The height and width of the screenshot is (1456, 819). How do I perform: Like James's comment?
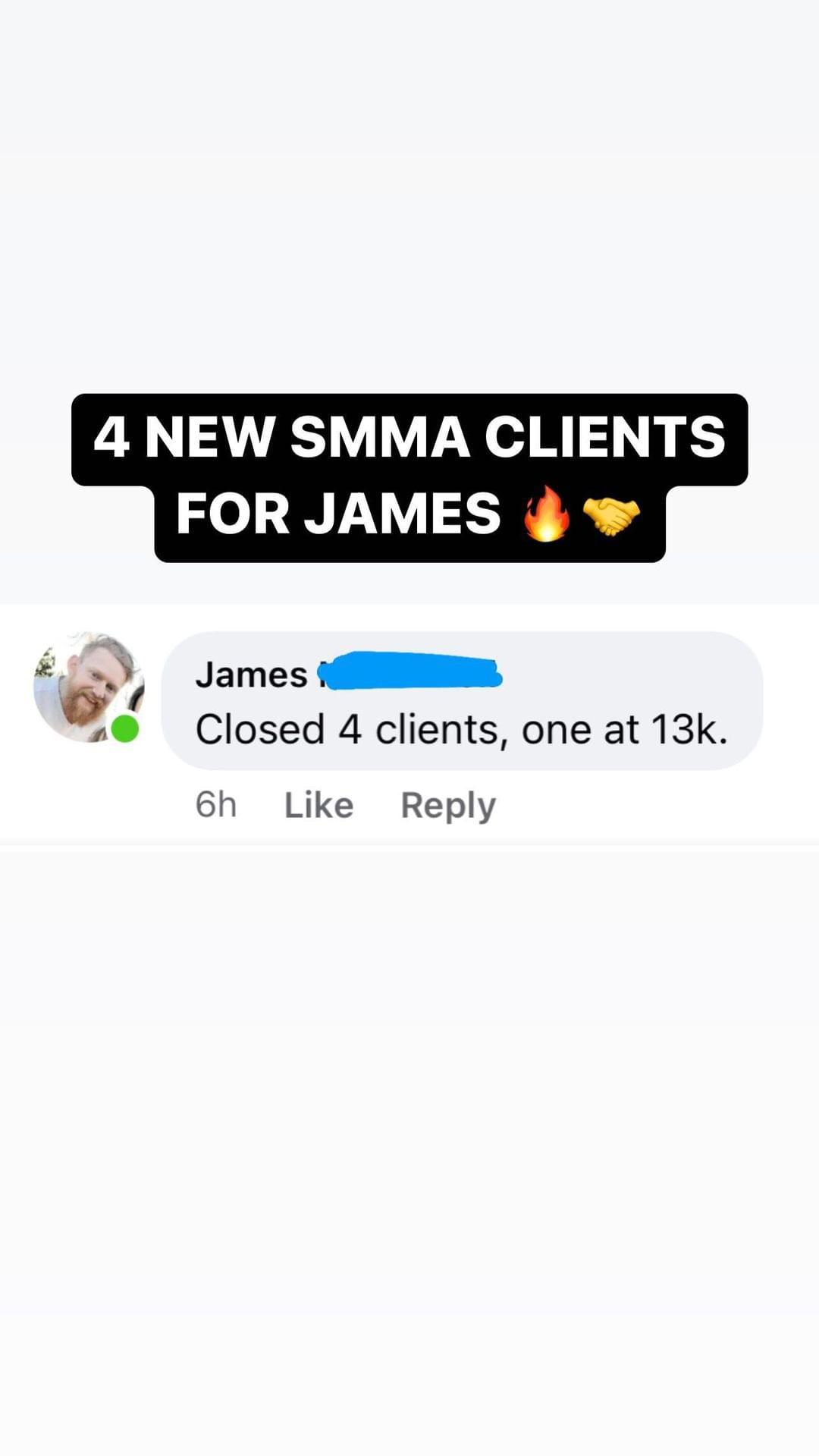(x=318, y=805)
